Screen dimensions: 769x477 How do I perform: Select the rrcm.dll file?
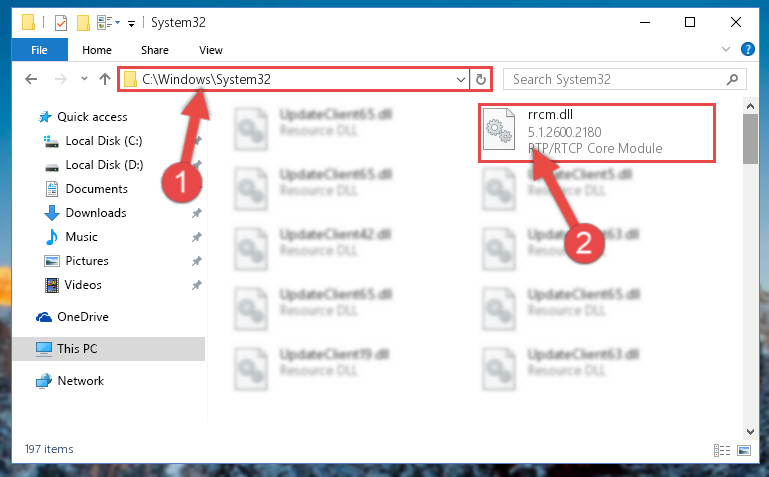pyautogui.click(x=597, y=132)
